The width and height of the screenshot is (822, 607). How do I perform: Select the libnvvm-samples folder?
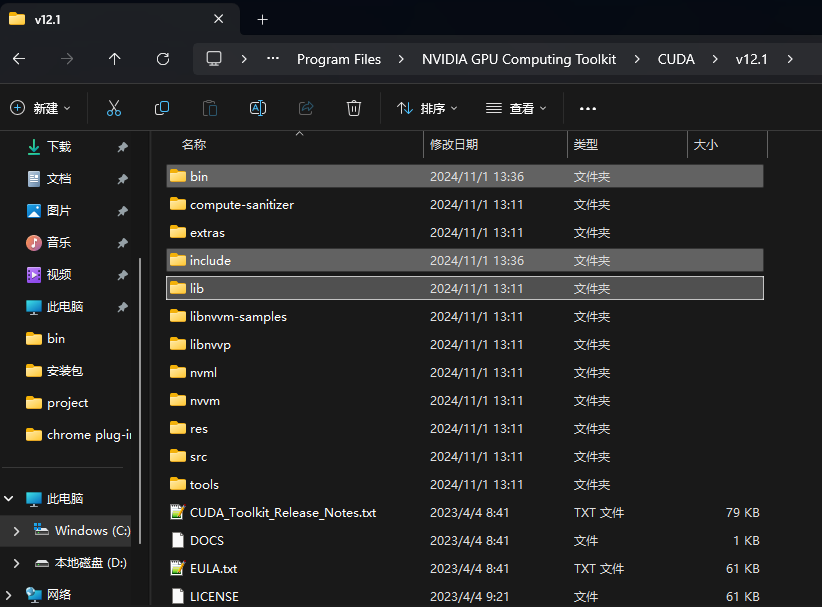[465, 317]
